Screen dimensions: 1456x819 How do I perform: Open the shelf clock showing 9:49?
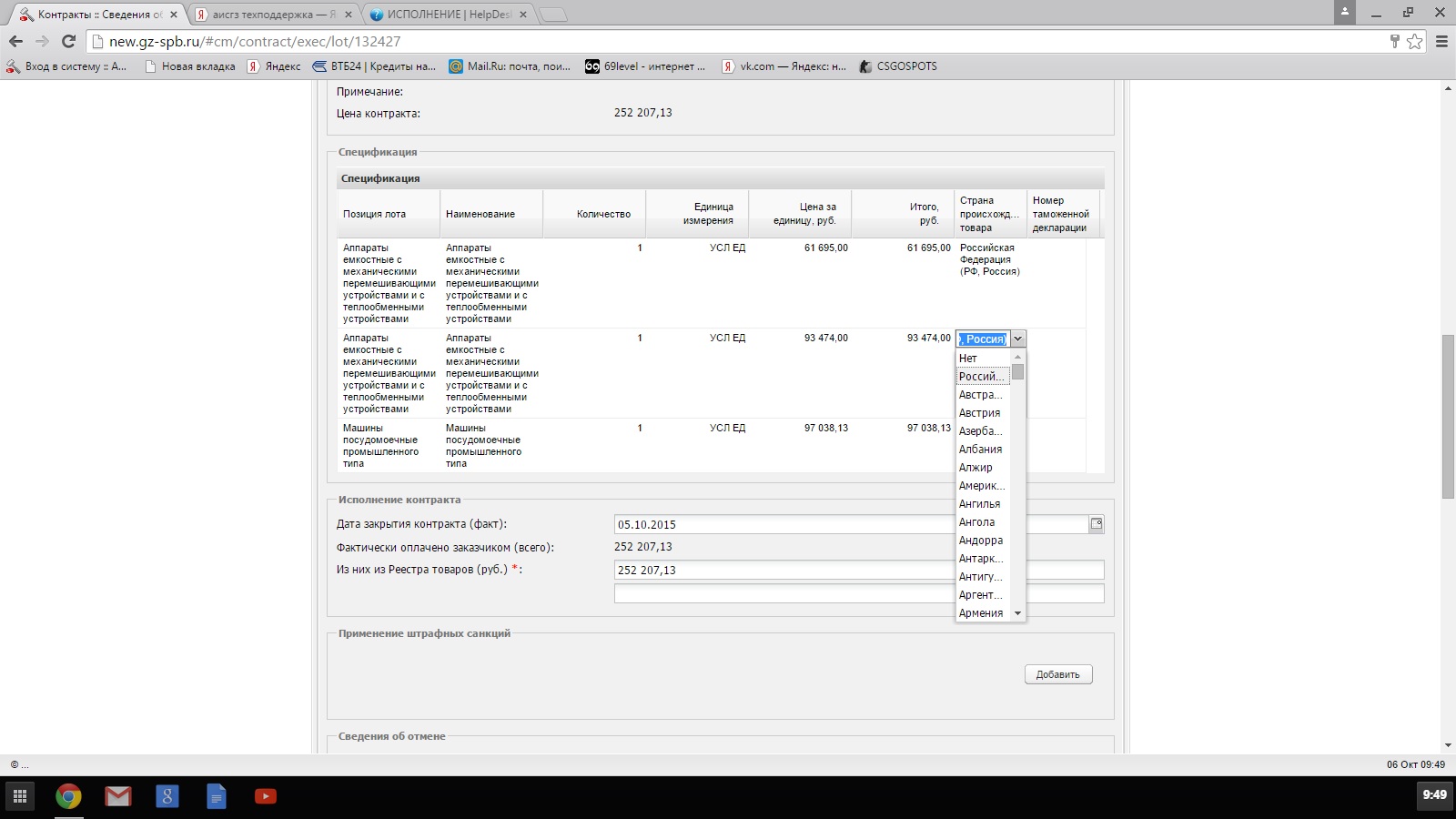click(x=1434, y=795)
